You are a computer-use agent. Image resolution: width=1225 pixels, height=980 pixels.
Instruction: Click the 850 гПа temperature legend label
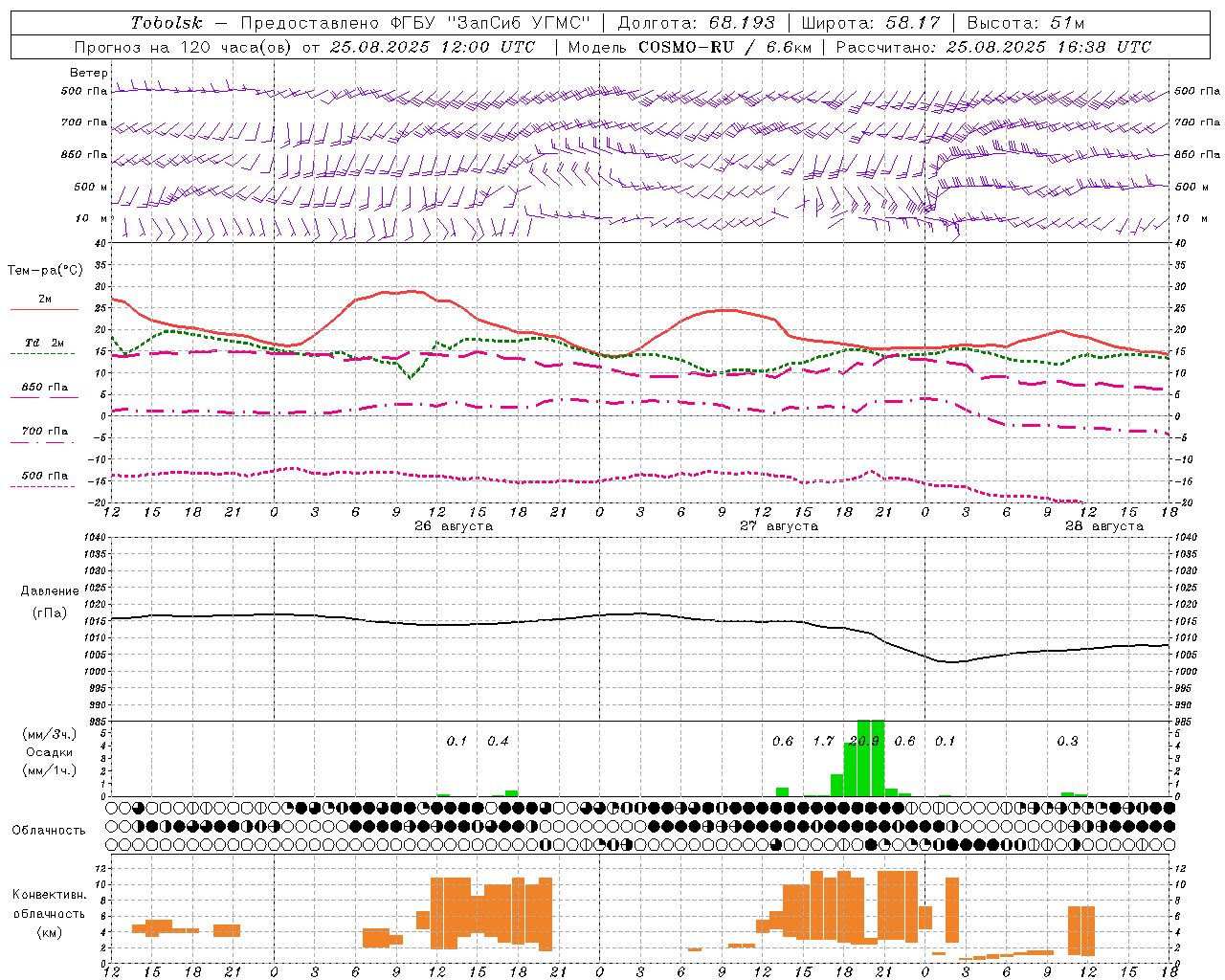pos(45,388)
